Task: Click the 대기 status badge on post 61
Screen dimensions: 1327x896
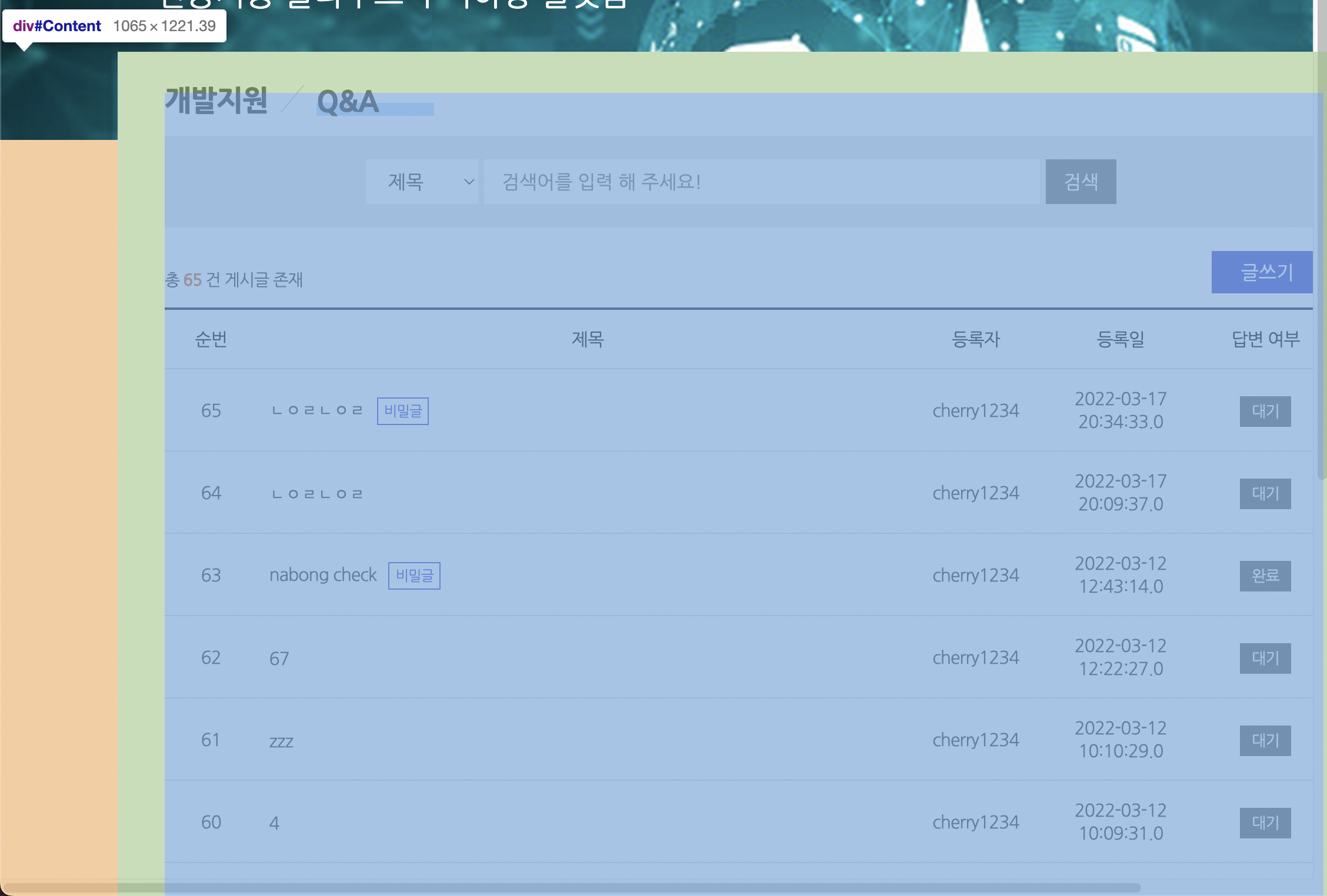Action: point(1265,740)
